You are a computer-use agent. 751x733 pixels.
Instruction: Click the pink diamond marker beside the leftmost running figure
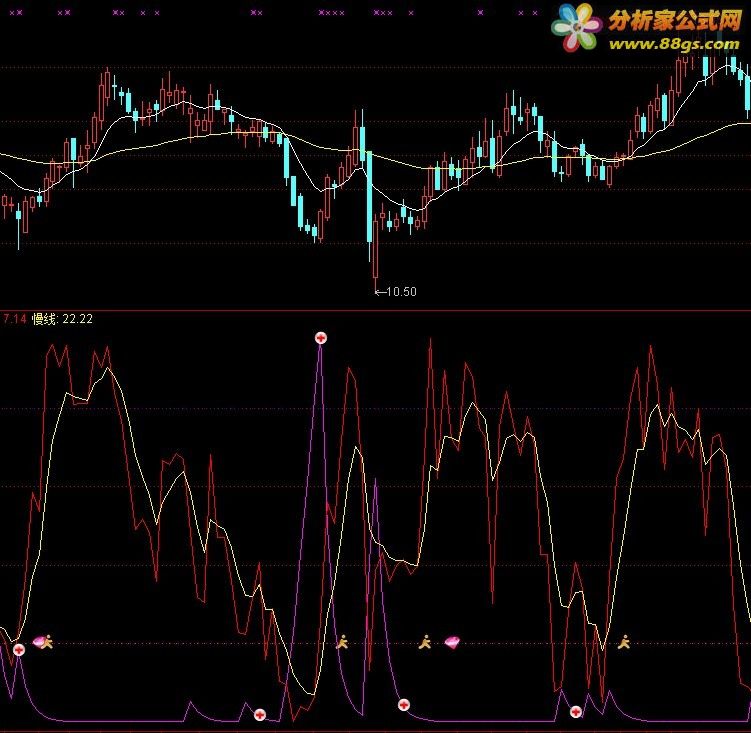tap(38, 641)
